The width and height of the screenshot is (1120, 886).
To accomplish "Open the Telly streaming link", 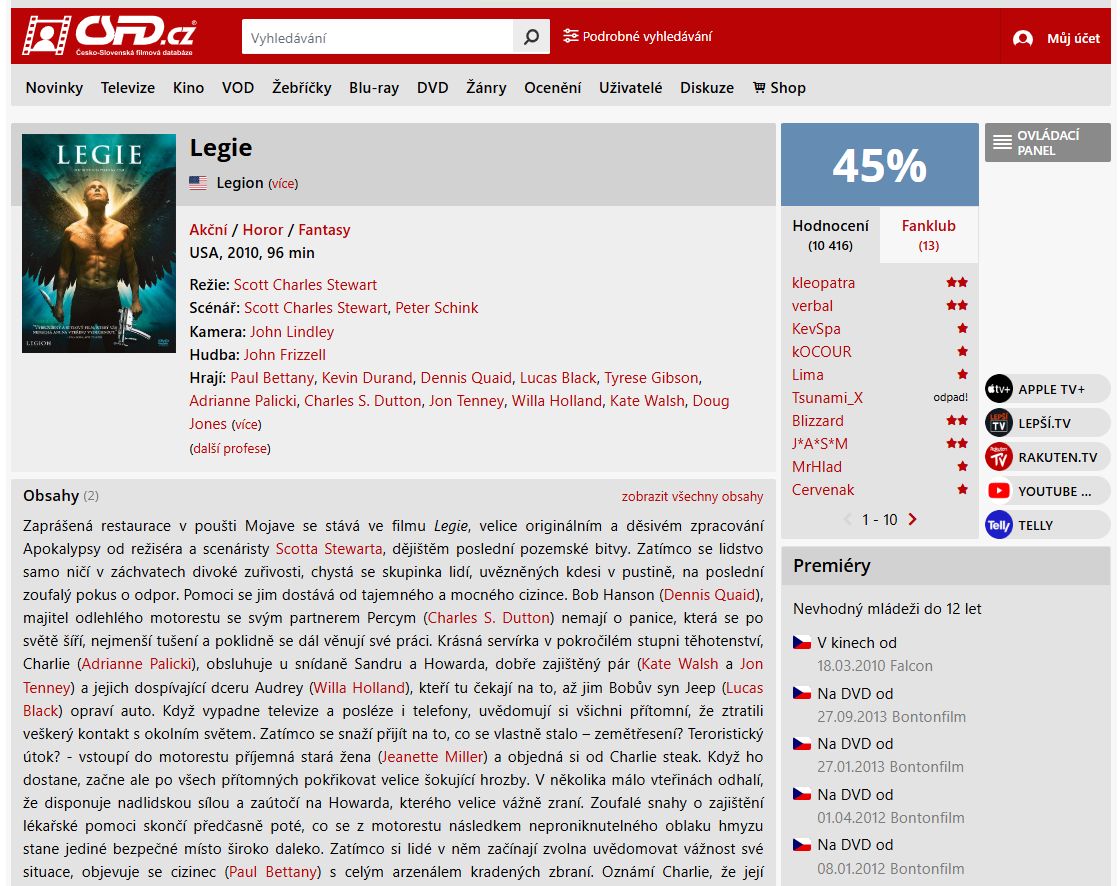I will (1047, 525).
